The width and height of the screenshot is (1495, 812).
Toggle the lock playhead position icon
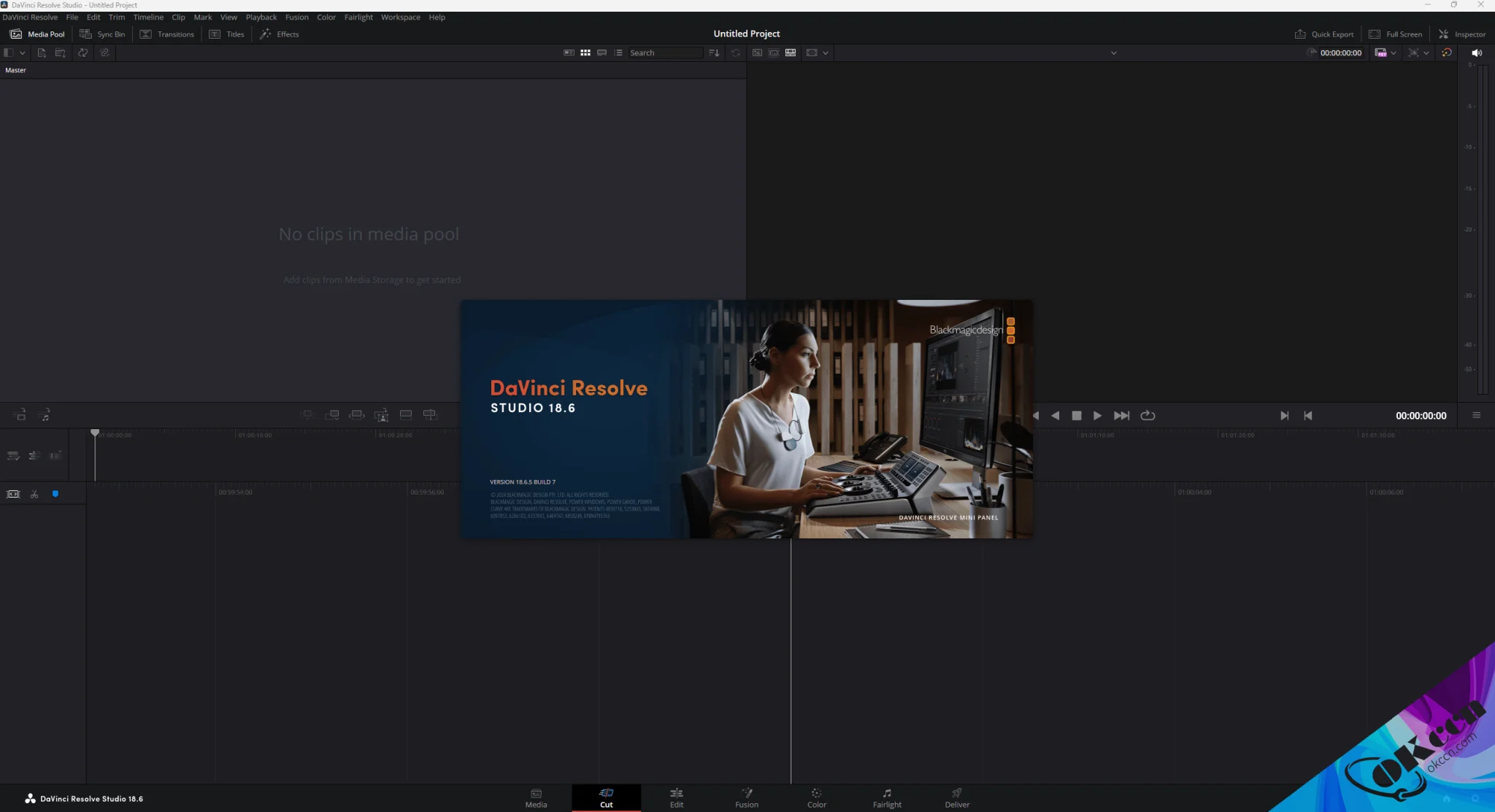click(13, 494)
